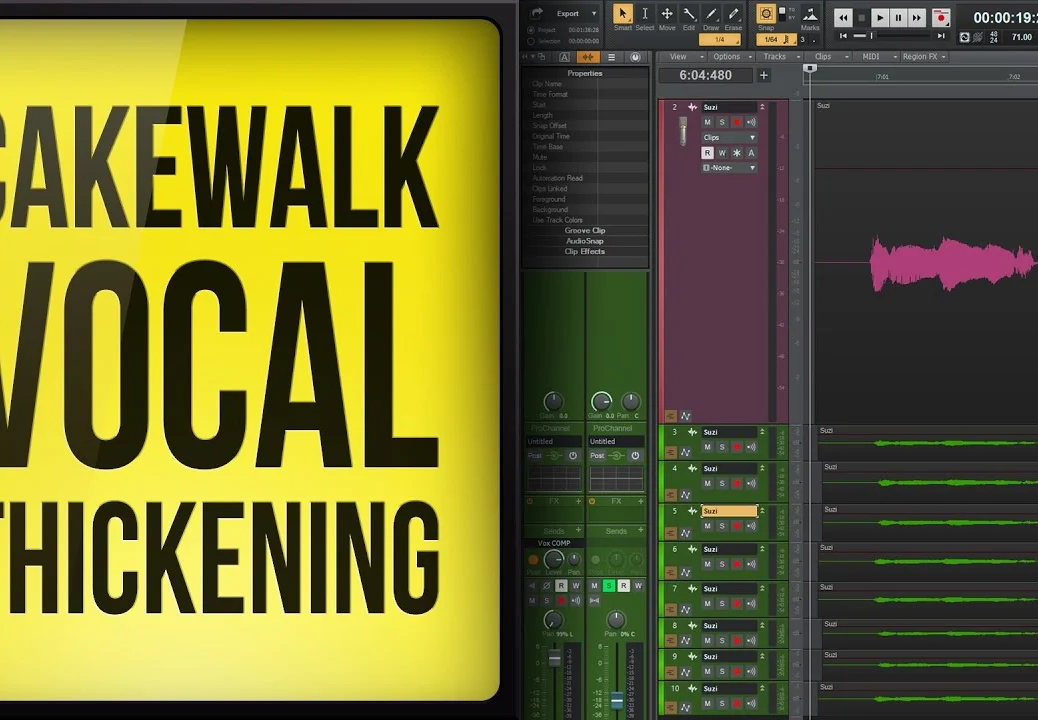1038x720 pixels.
Task: Collapse track 2 using the maximize arrows
Action: 762,107
